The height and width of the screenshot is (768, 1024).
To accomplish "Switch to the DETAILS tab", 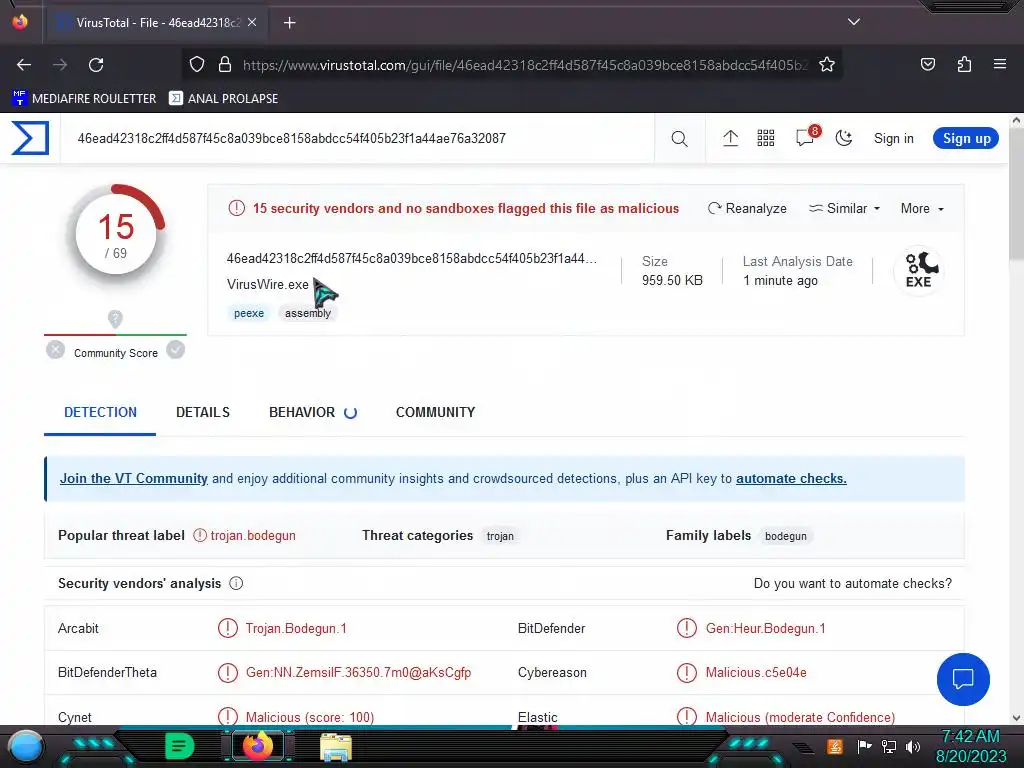I will [x=202, y=412].
